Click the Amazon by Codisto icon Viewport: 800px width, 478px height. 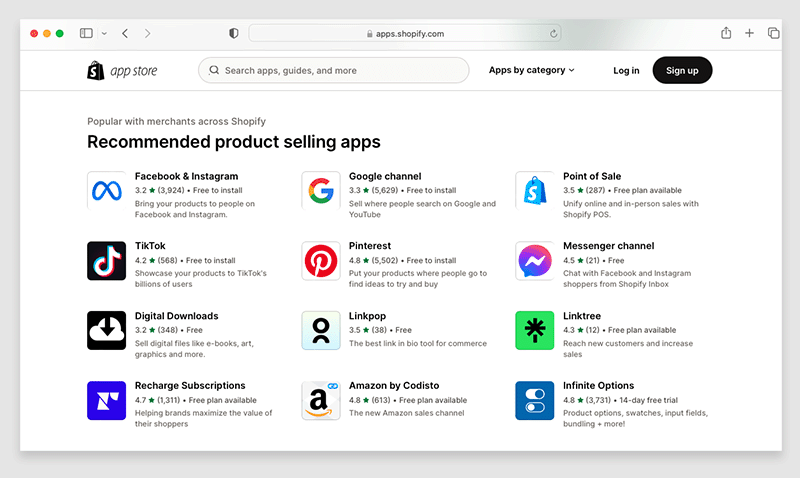click(320, 400)
